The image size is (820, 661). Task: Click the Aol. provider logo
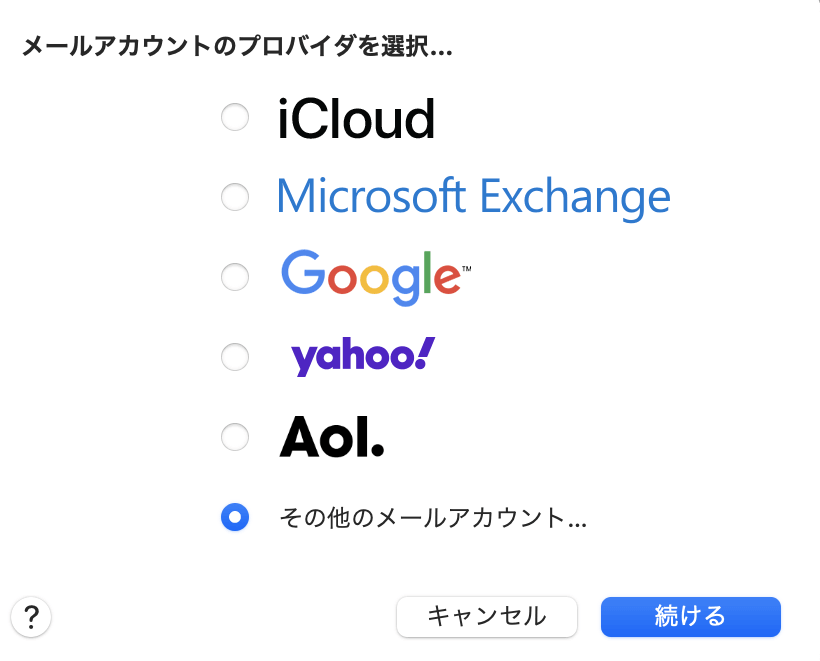coord(331,437)
